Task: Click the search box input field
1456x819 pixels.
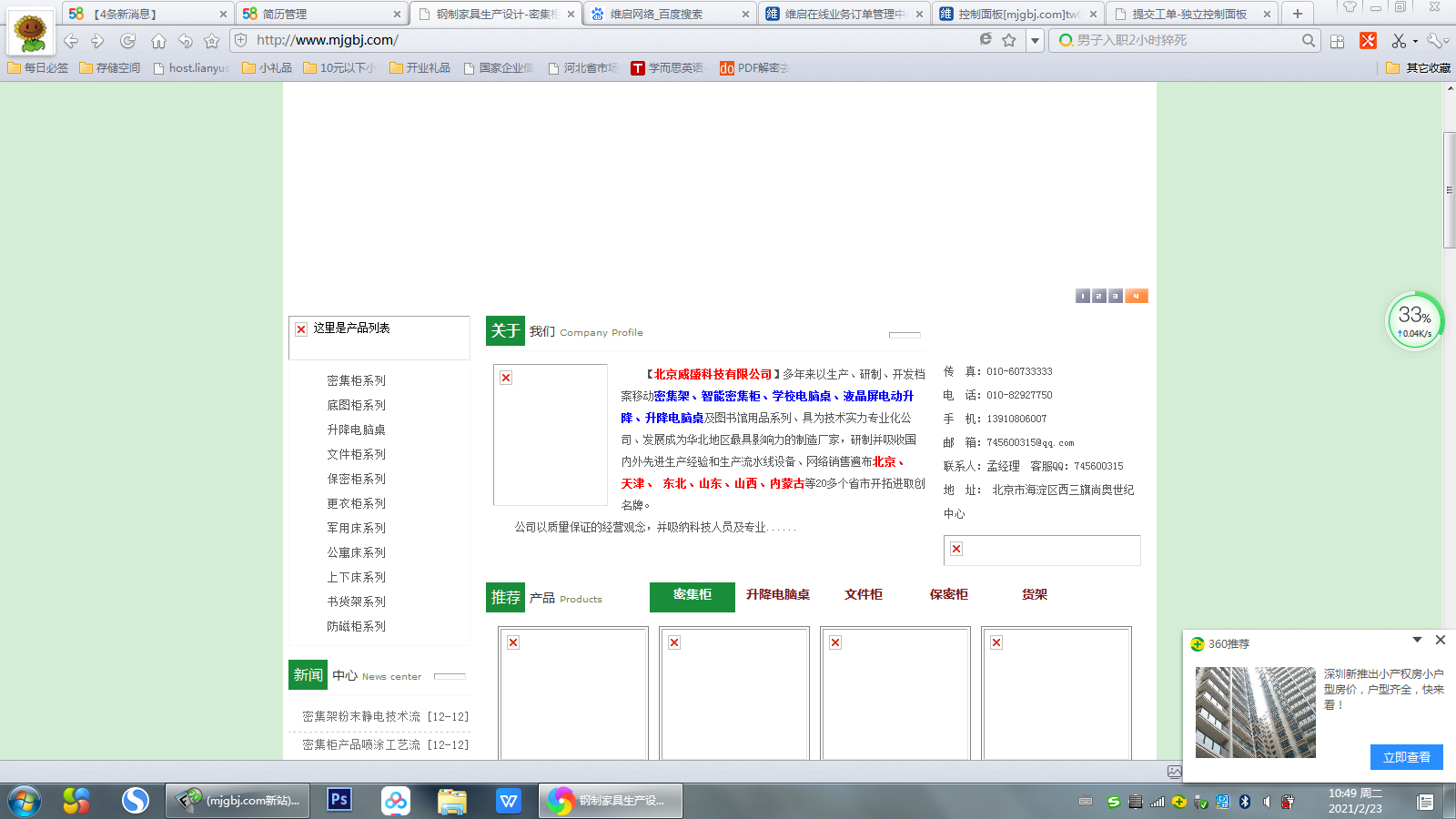Action: [1183, 40]
